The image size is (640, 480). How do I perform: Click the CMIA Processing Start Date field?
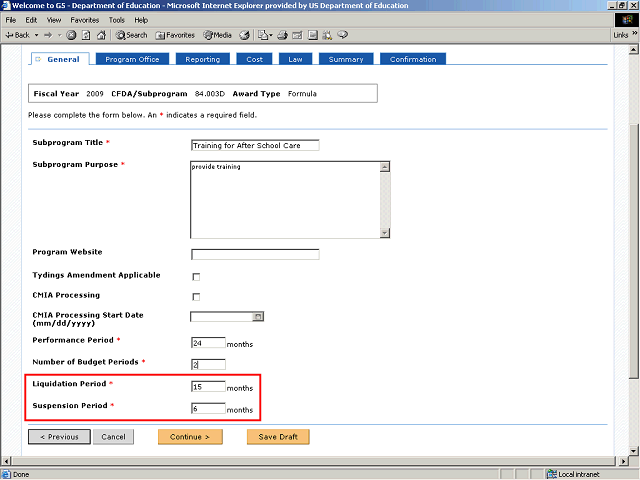pyautogui.click(x=221, y=317)
